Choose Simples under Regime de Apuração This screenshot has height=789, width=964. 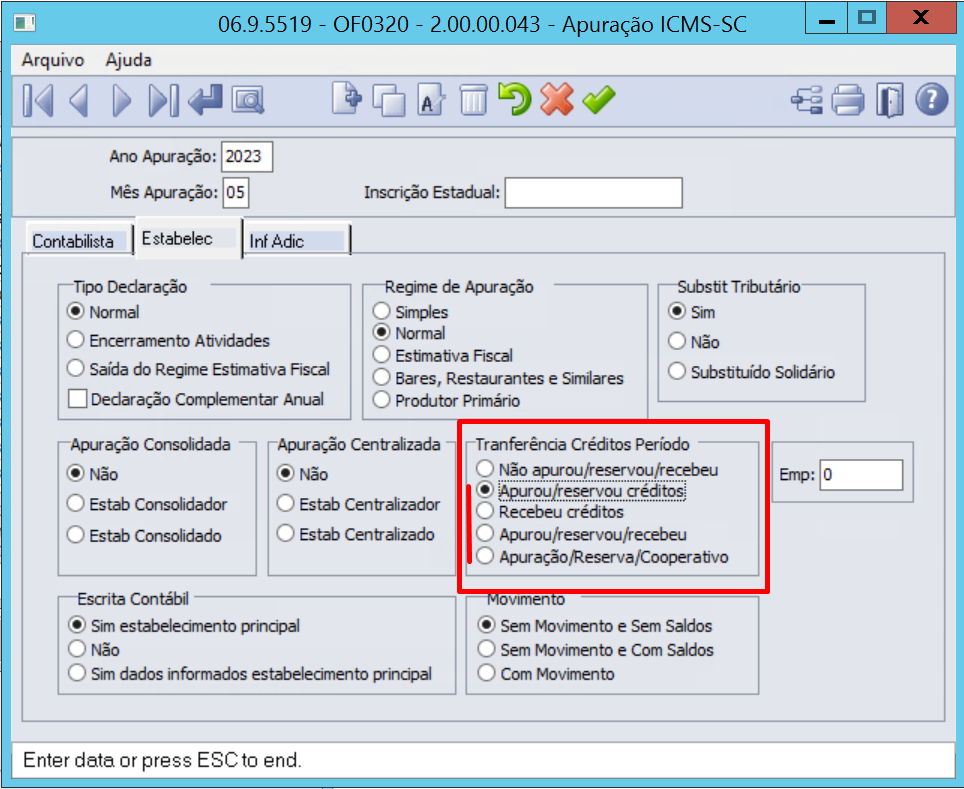(381, 312)
